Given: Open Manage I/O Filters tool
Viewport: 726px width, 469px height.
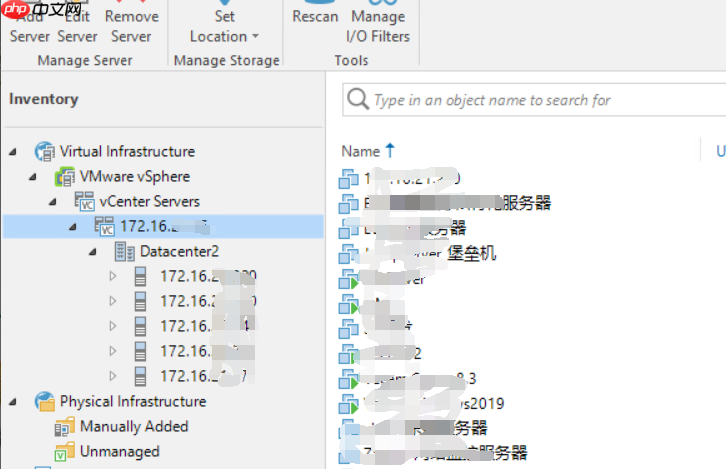Looking at the screenshot, I should pyautogui.click(x=378, y=23).
